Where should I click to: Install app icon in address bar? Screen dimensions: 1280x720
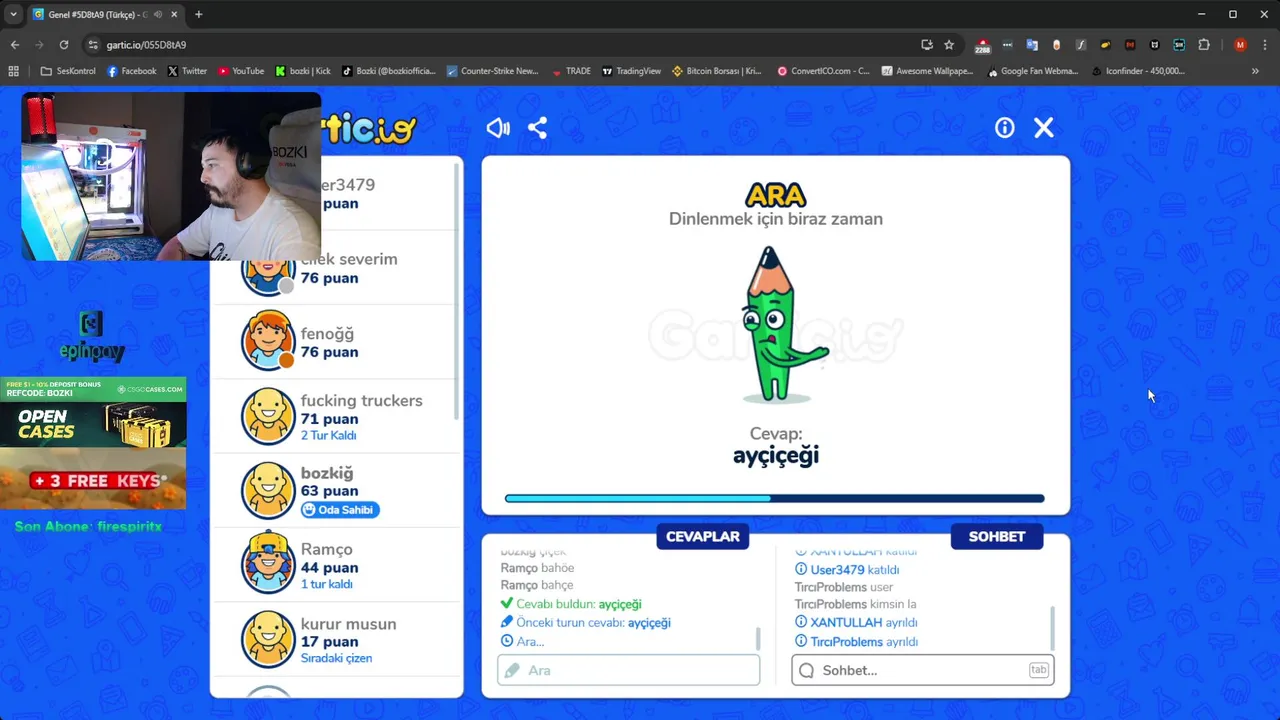pos(927,45)
